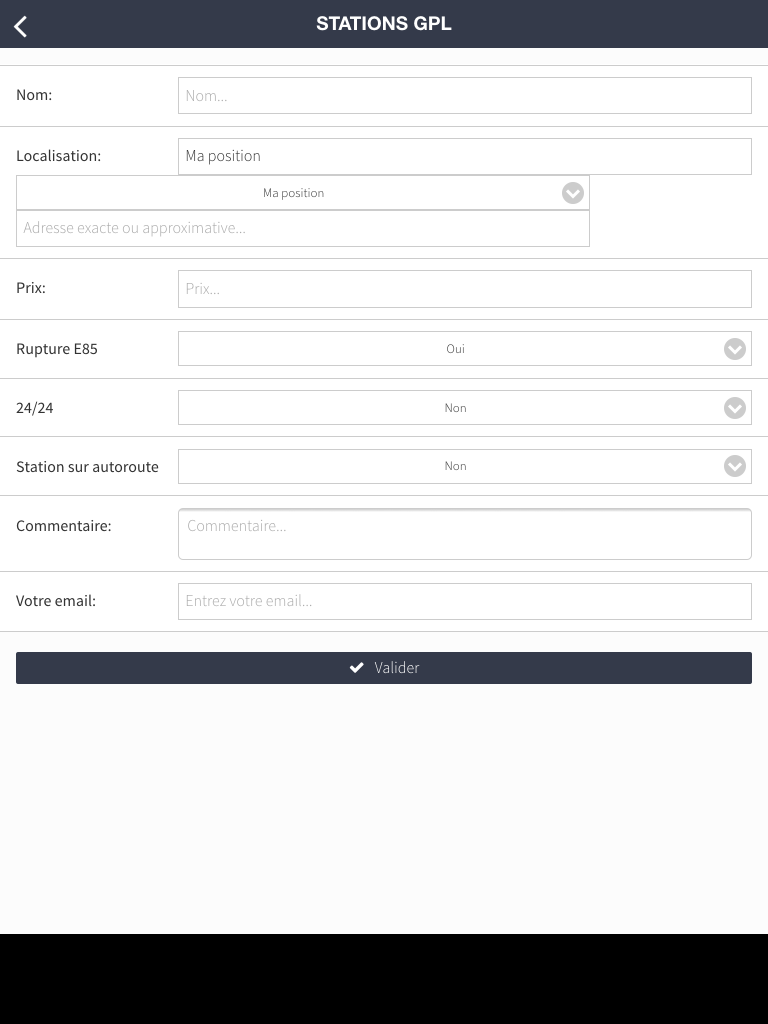Select the Entrez votre email field
The image size is (768, 1024).
[x=465, y=601]
